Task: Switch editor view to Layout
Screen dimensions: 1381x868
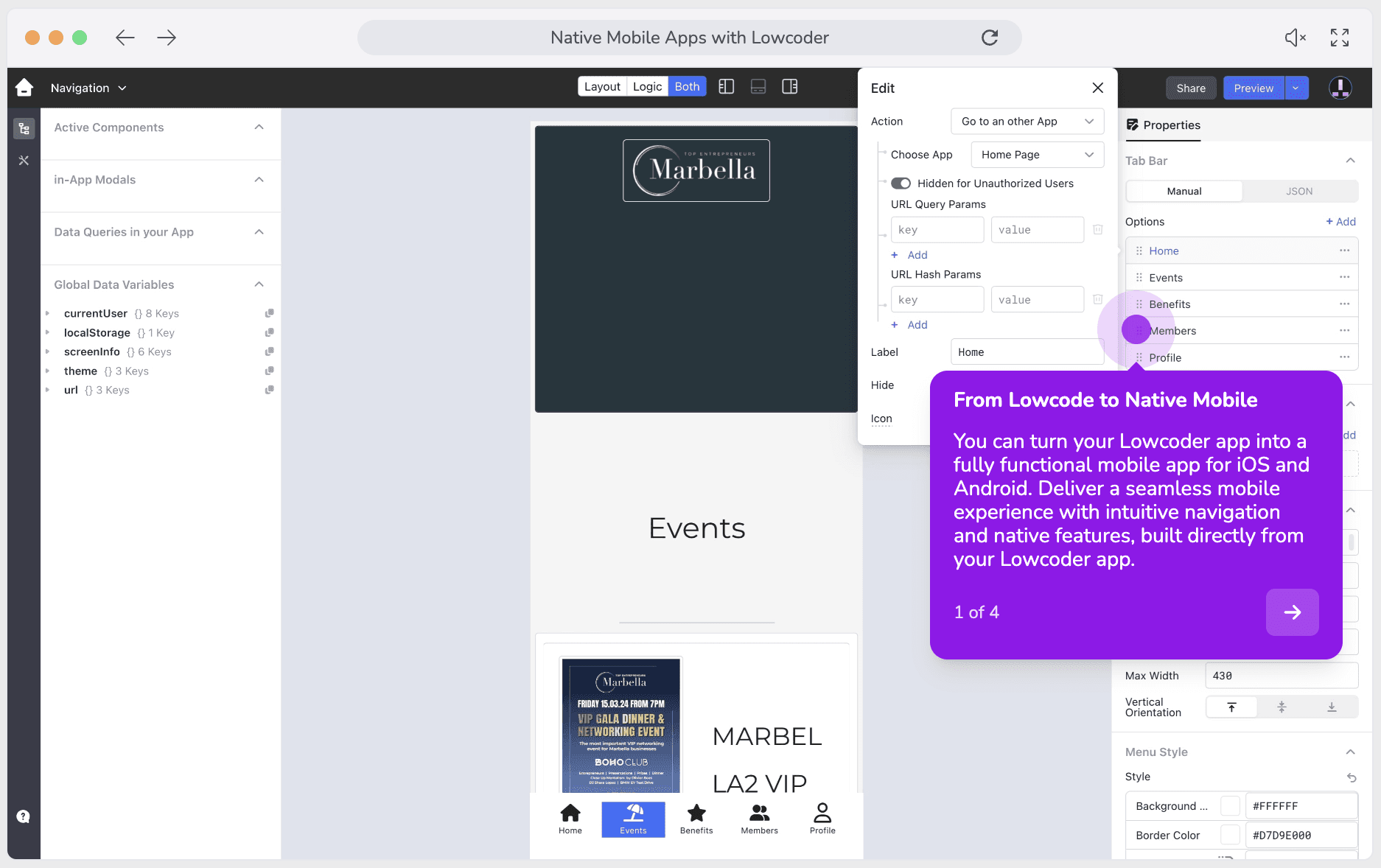Action: coord(602,87)
